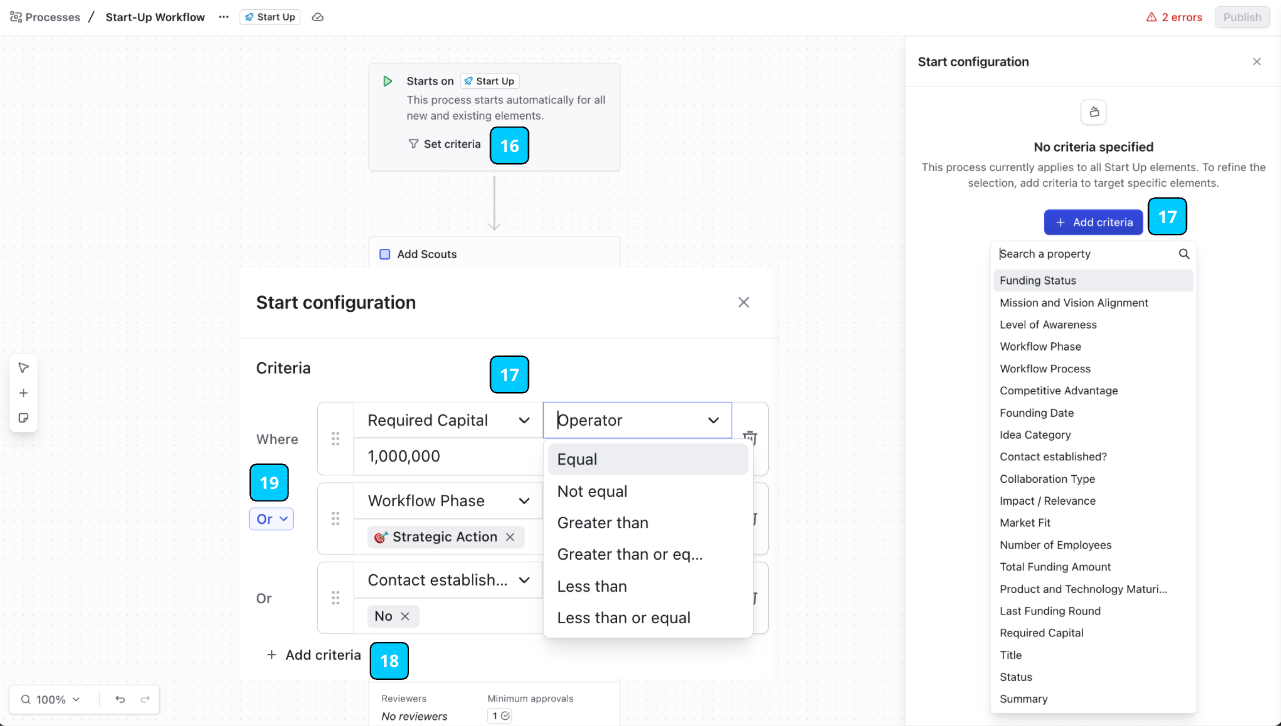
Task: Click the search magnifier in property search
Action: (x=1184, y=254)
